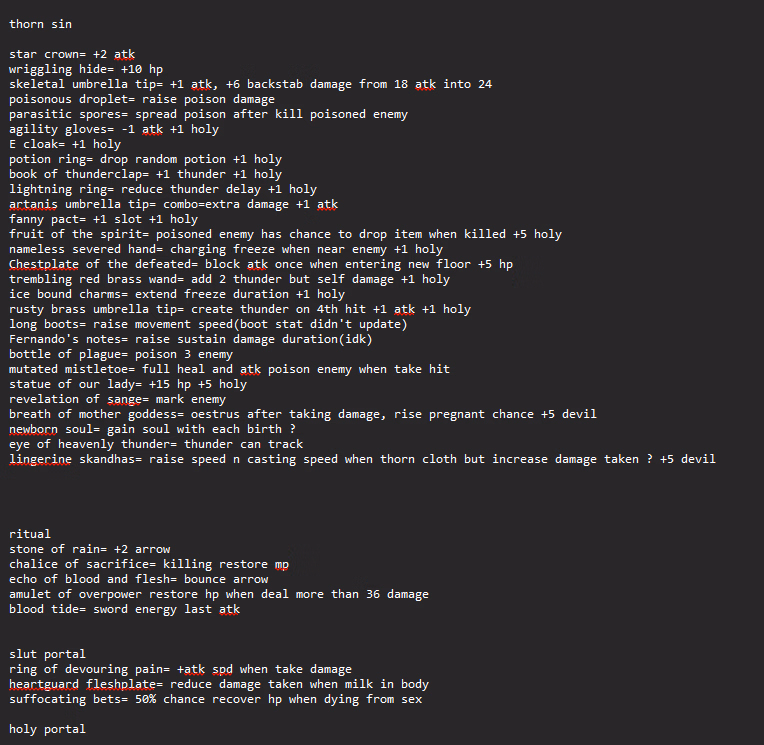Click the underlined 'mp' in chalice line
764x745 pixels.
click(282, 564)
